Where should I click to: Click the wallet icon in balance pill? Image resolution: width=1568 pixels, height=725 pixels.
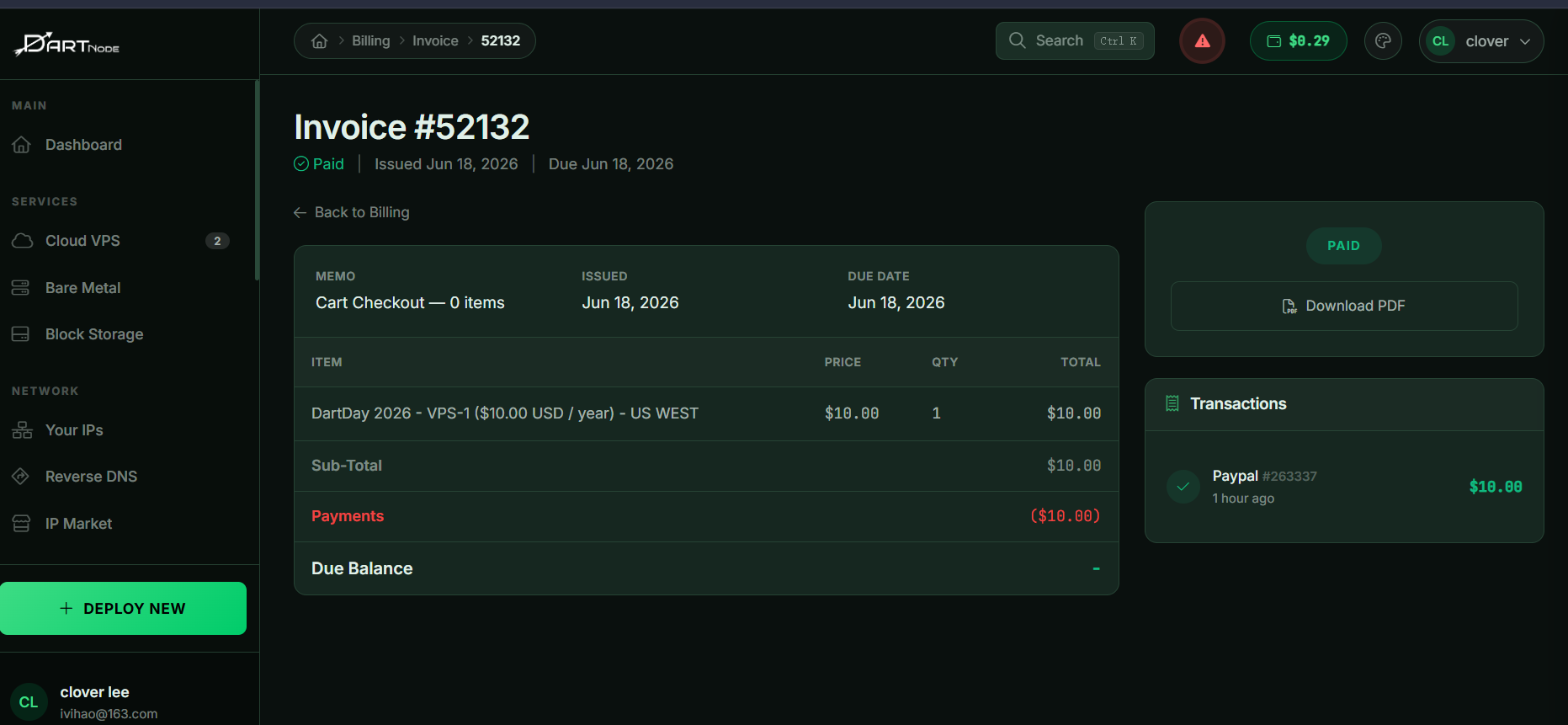(x=1274, y=41)
